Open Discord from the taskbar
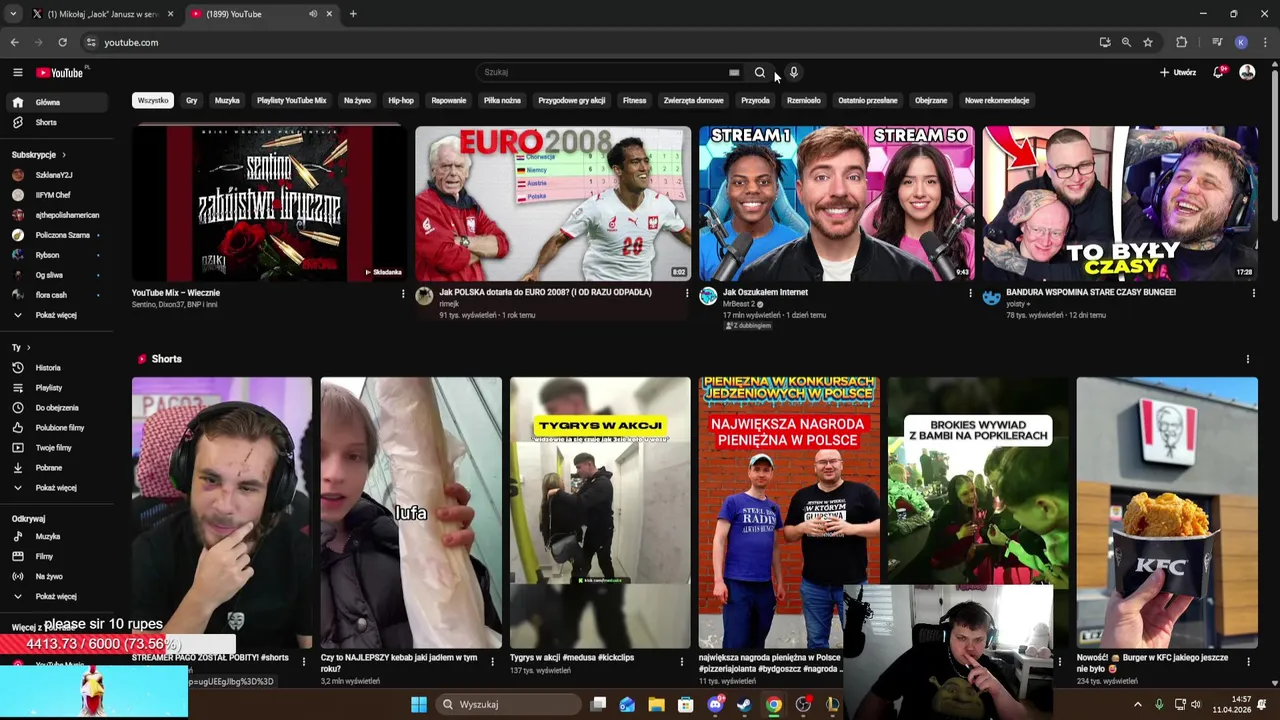The height and width of the screenshot is (720, 1280). point(715,704)
